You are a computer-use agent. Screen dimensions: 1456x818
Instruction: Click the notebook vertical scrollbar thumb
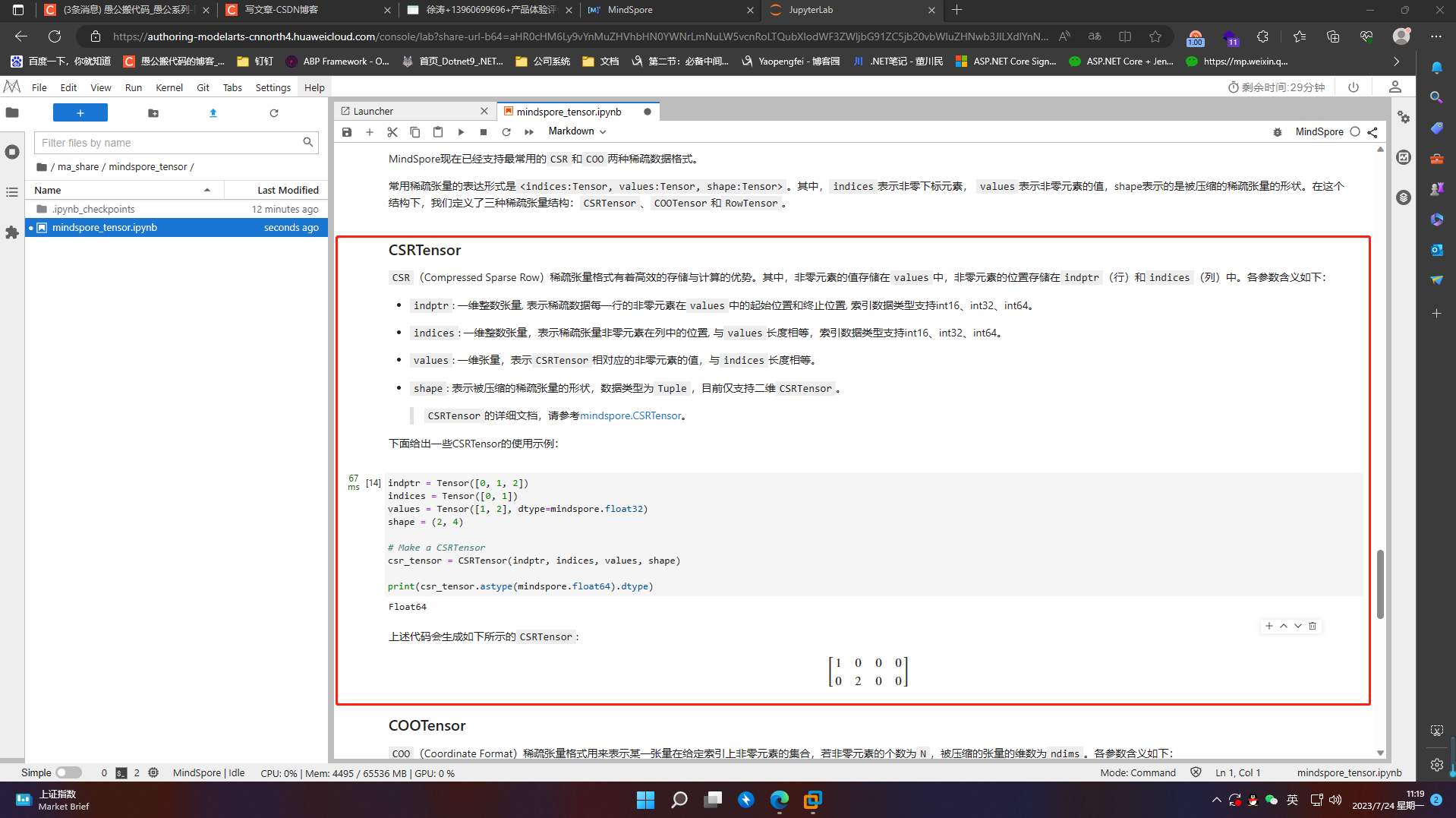coord(1380,584)
